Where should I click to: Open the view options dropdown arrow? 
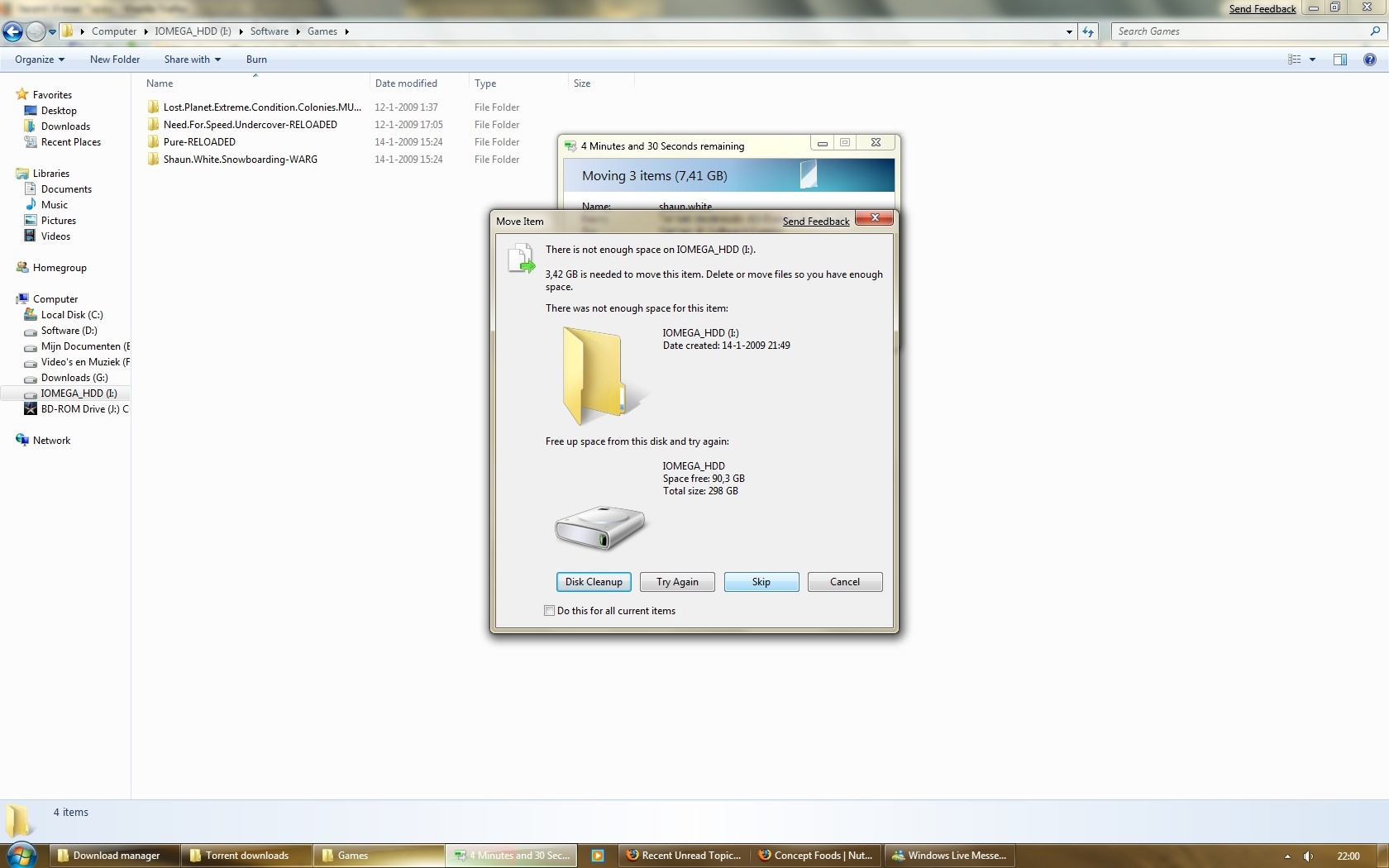point(1312,60)
